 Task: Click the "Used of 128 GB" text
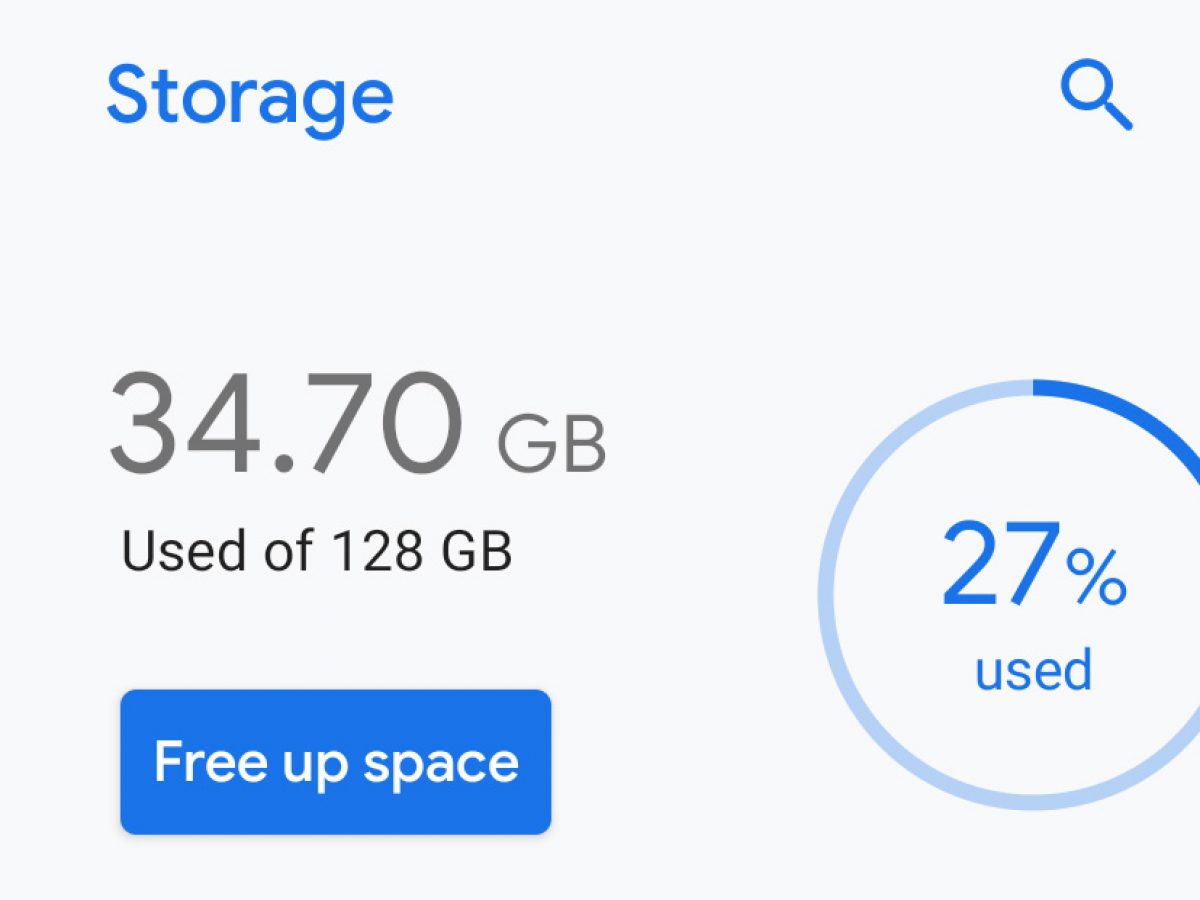316,551
